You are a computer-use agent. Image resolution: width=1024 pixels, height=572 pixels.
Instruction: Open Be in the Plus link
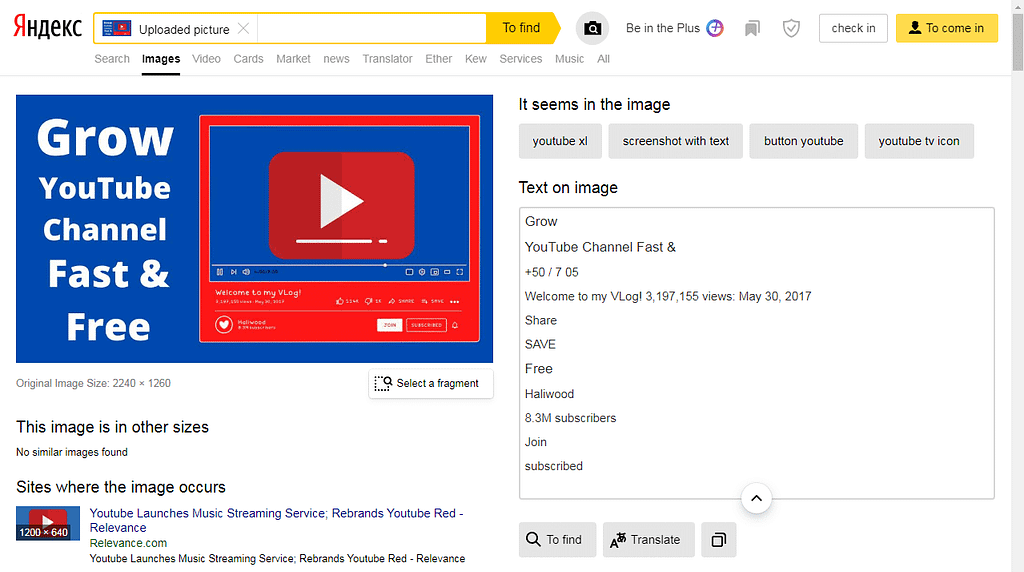(x=662, y=28)
